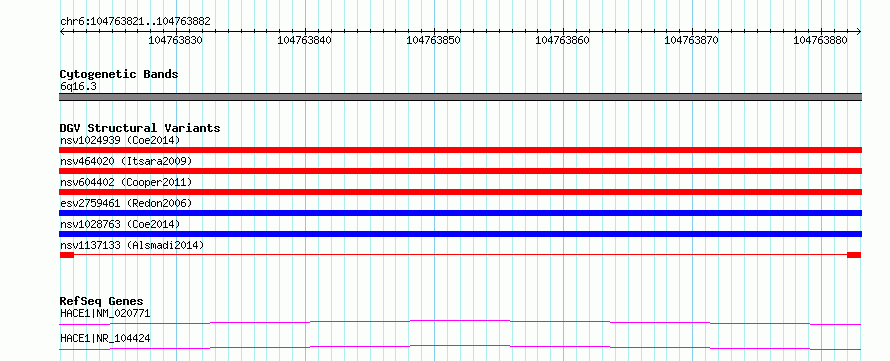This screenshot has width=890, height=361.
Task: Open variant label nsv1028763 (Coe2014)
Action: pos(120,224)
